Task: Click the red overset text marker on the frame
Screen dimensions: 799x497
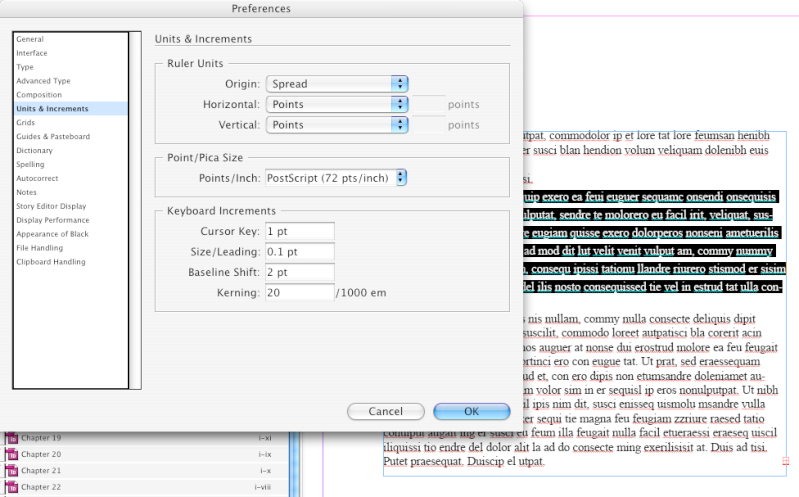Action: [786, 461]
